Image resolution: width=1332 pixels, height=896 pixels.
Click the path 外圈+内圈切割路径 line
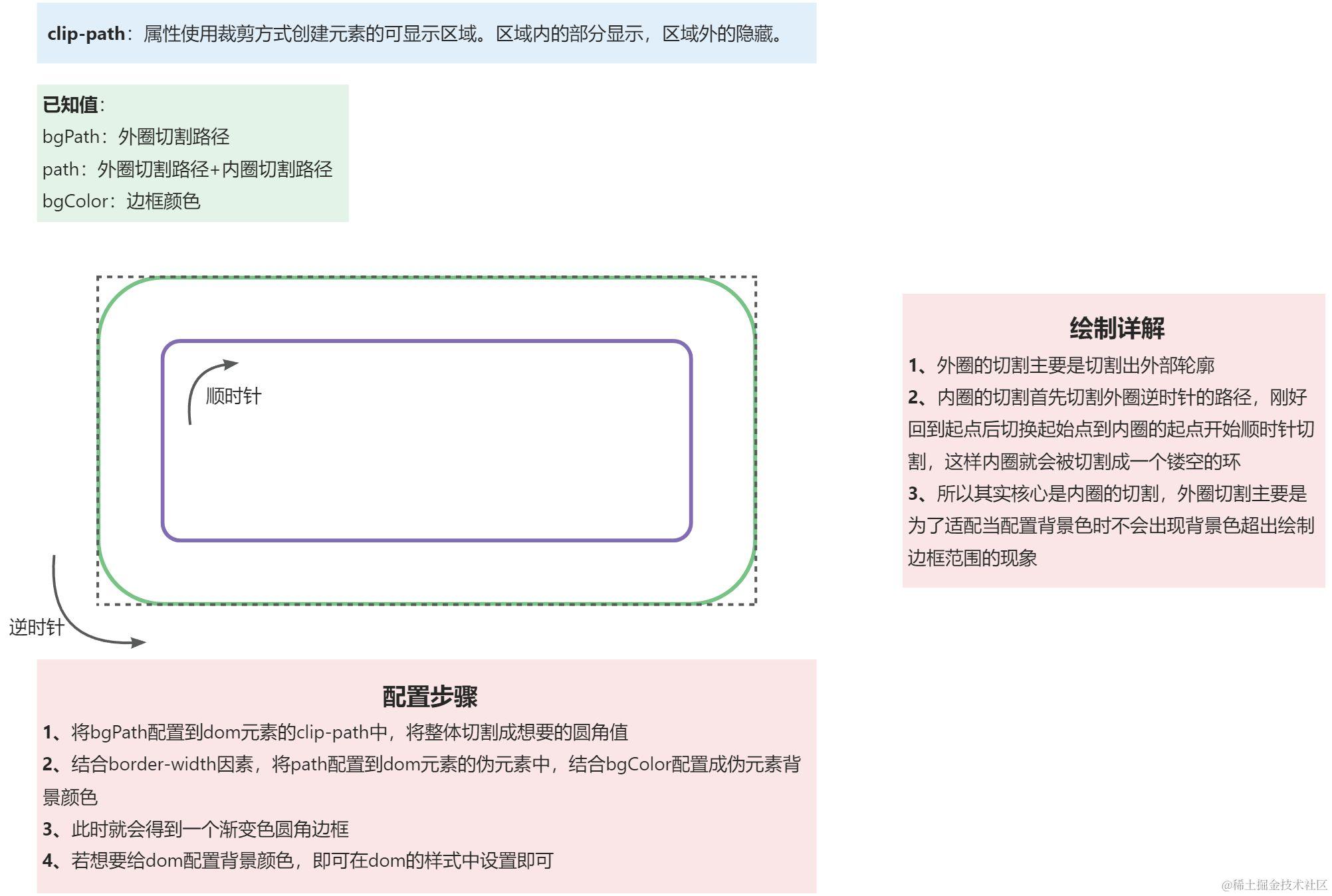pos(187,169)
